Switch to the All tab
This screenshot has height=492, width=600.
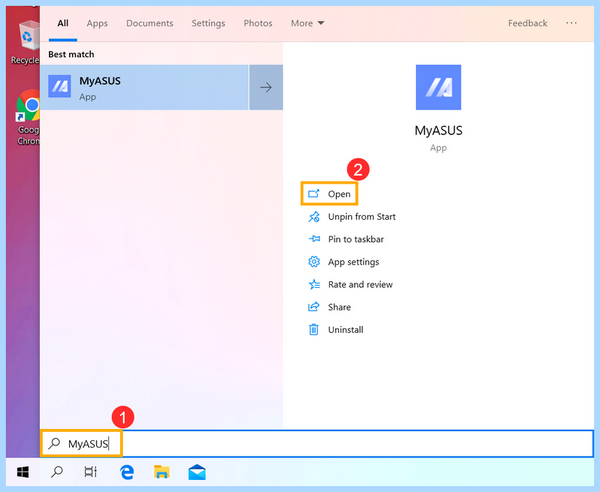(x=63, y=23)
